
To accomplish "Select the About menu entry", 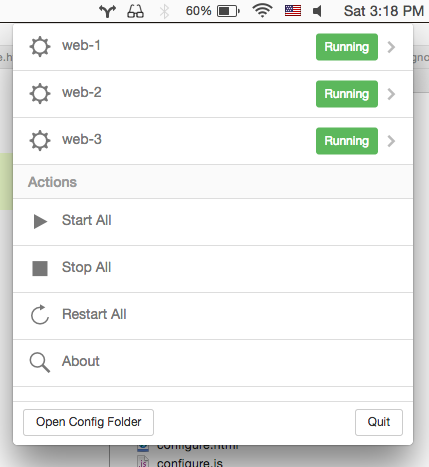I will pos(213,363).
